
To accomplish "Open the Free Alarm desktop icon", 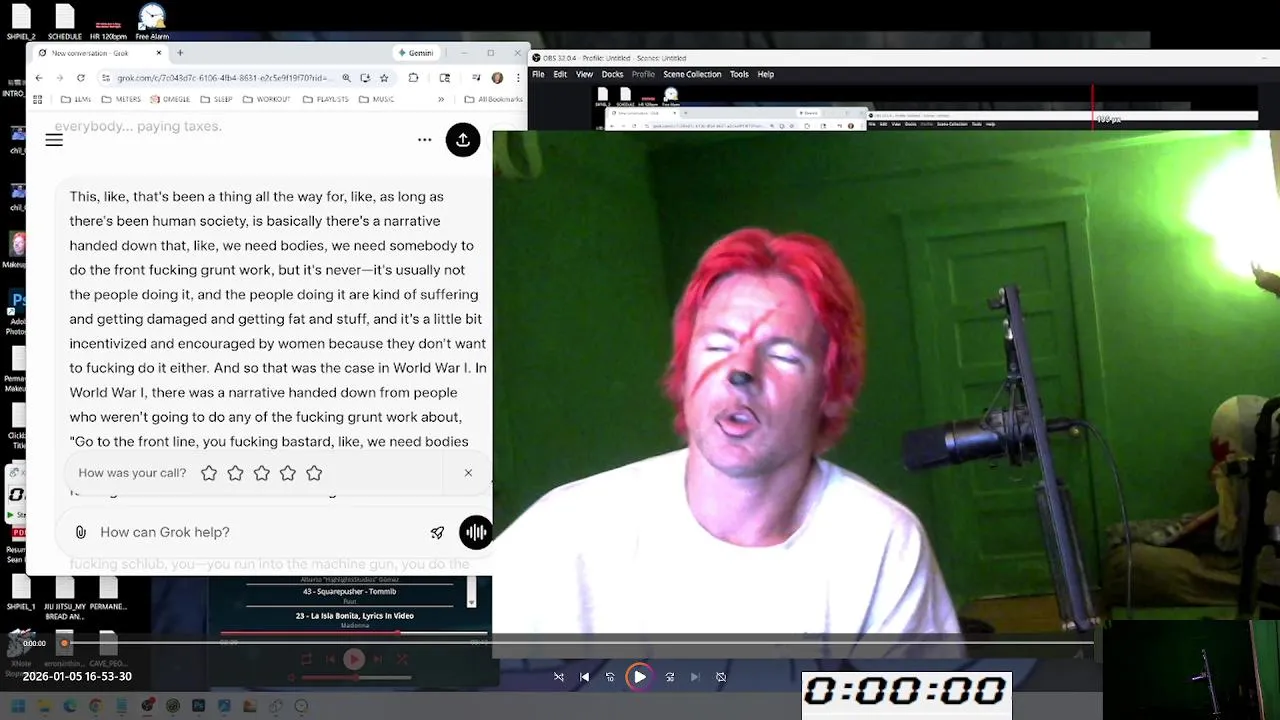I will click(x=152, y=23).
